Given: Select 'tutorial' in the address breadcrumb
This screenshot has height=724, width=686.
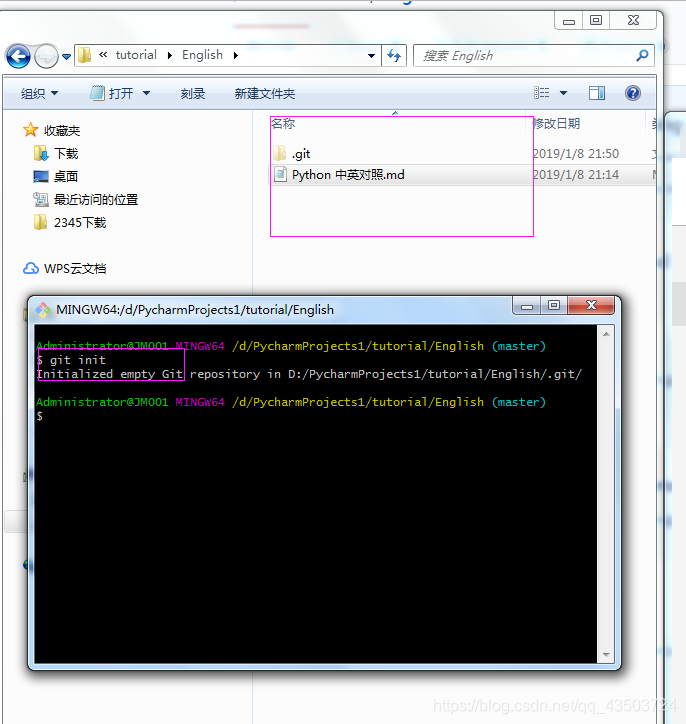Looking at the screenshot, I should (x=136, y=55).
